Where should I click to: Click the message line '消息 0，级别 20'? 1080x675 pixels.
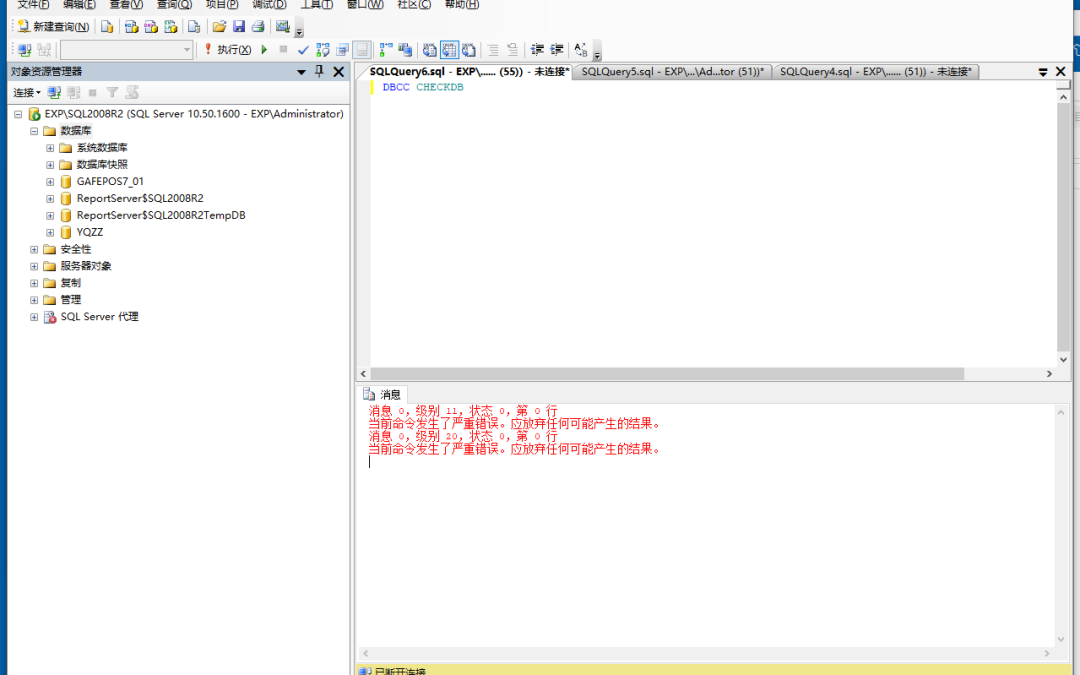pos(462,437)
